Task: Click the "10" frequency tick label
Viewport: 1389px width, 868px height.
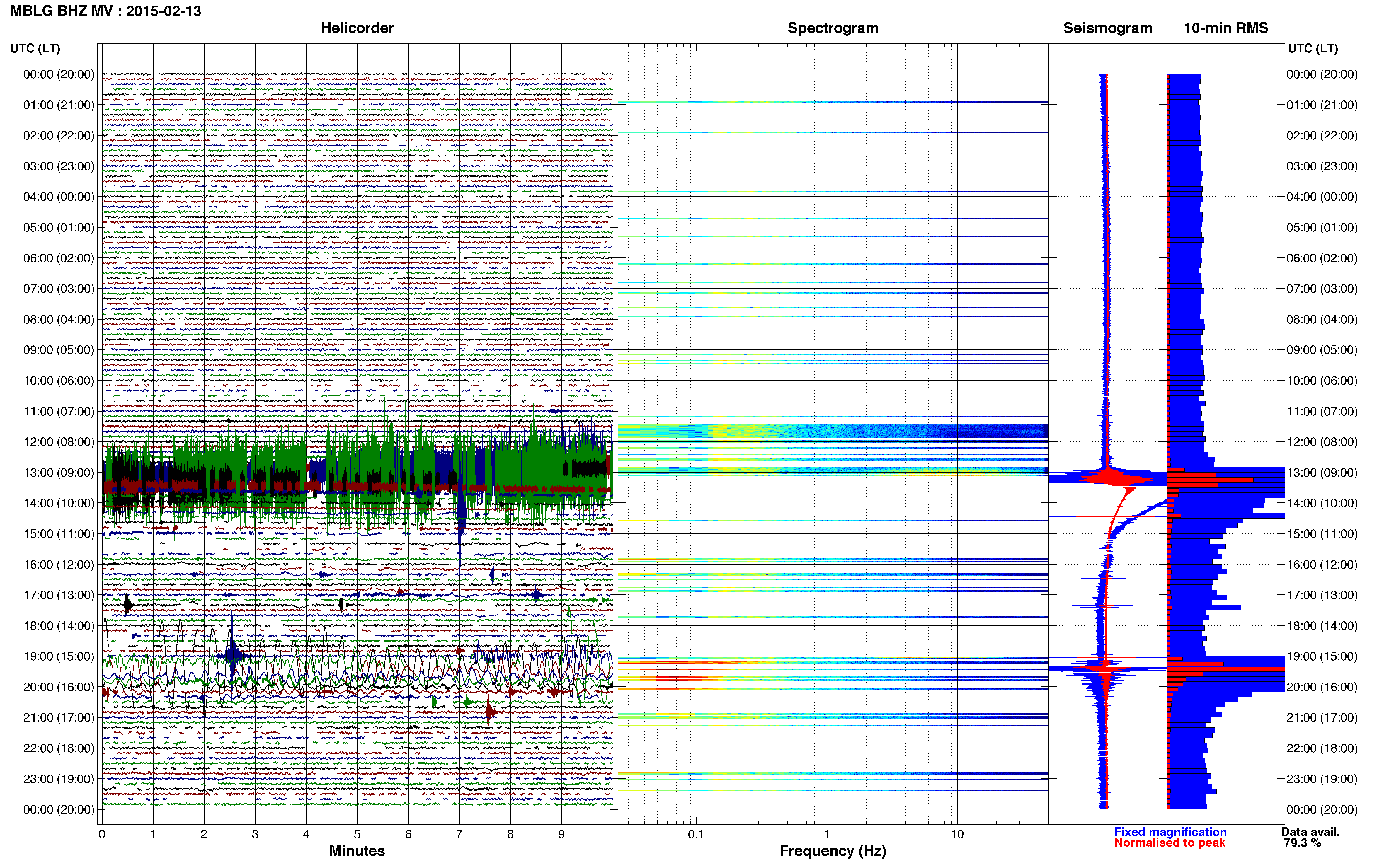Action: tap(957, 834)
